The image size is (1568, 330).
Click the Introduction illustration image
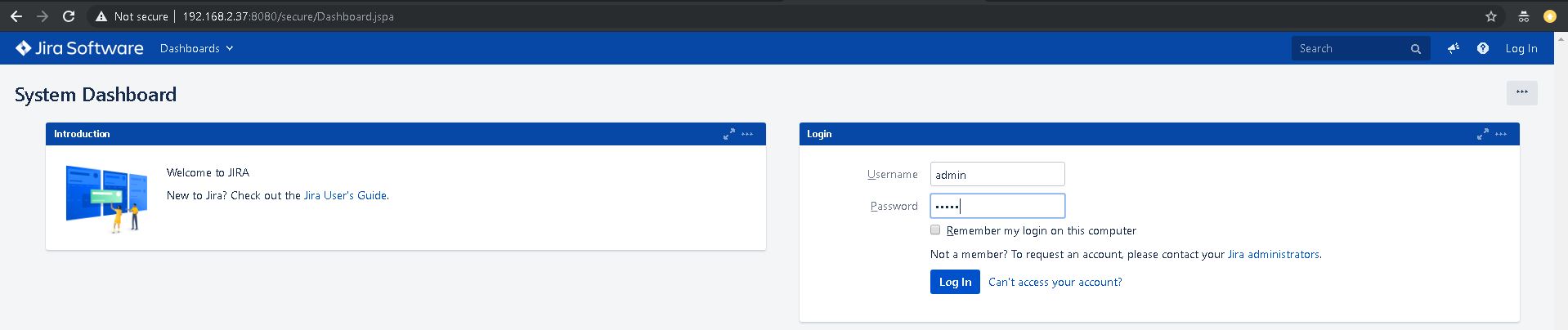point(107,198)
